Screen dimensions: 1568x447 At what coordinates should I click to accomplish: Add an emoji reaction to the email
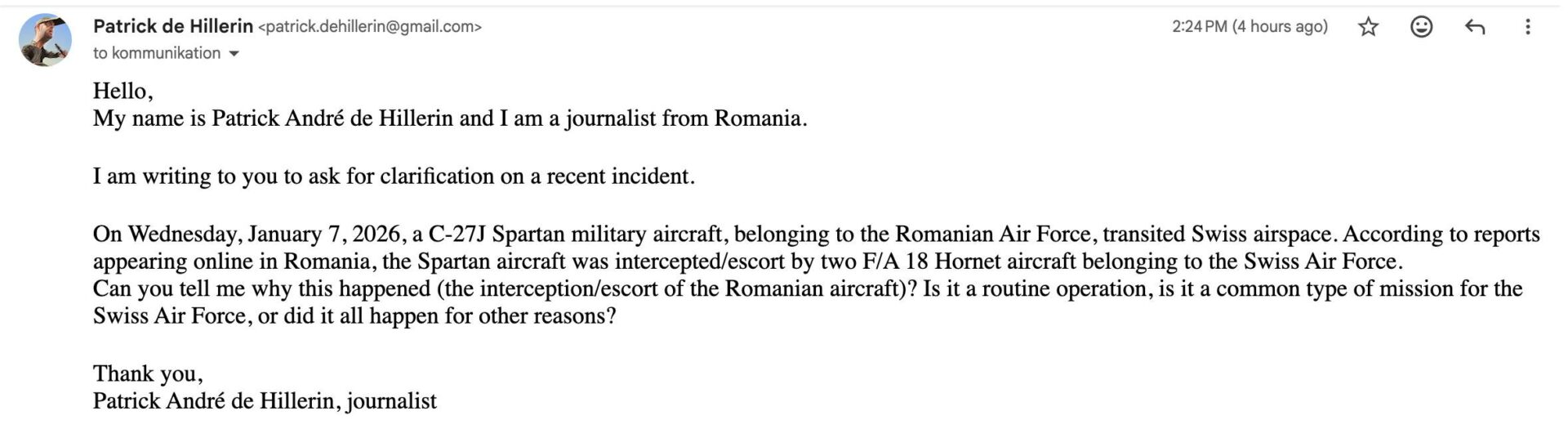tap(1422, 27)
